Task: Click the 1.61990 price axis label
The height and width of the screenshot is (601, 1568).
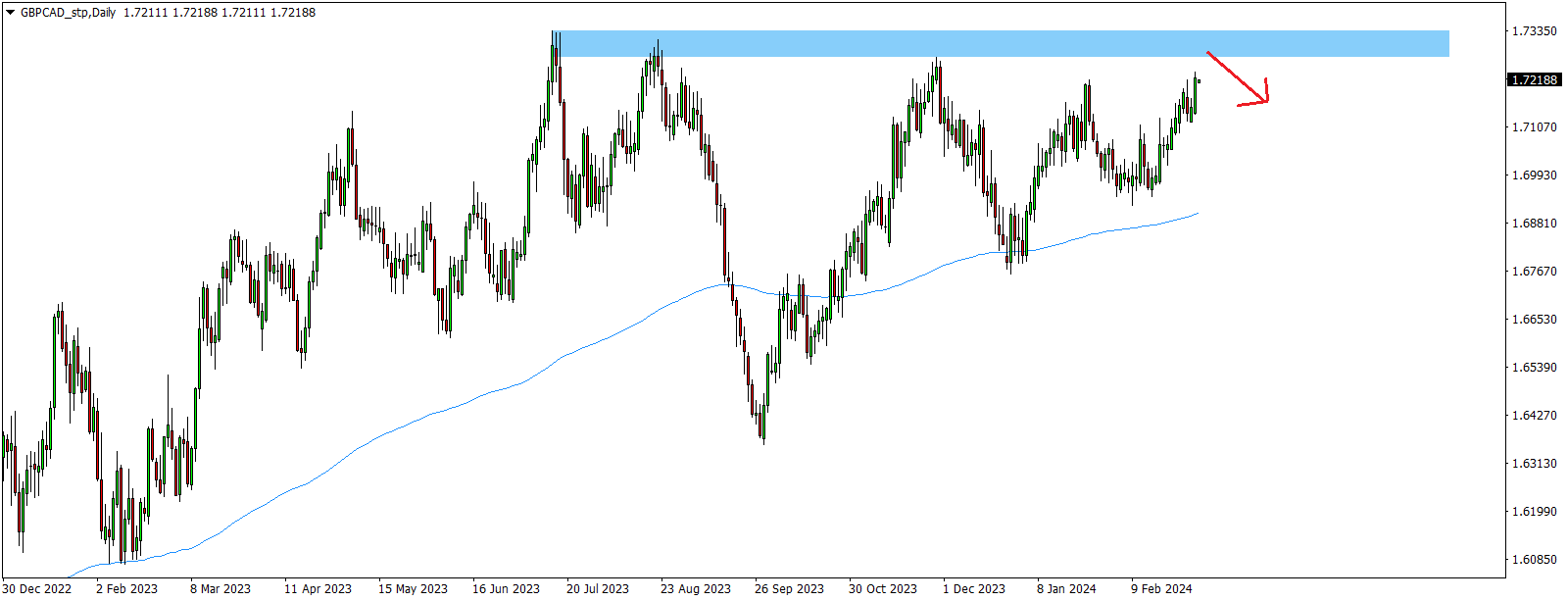Action: (1534, 512)
